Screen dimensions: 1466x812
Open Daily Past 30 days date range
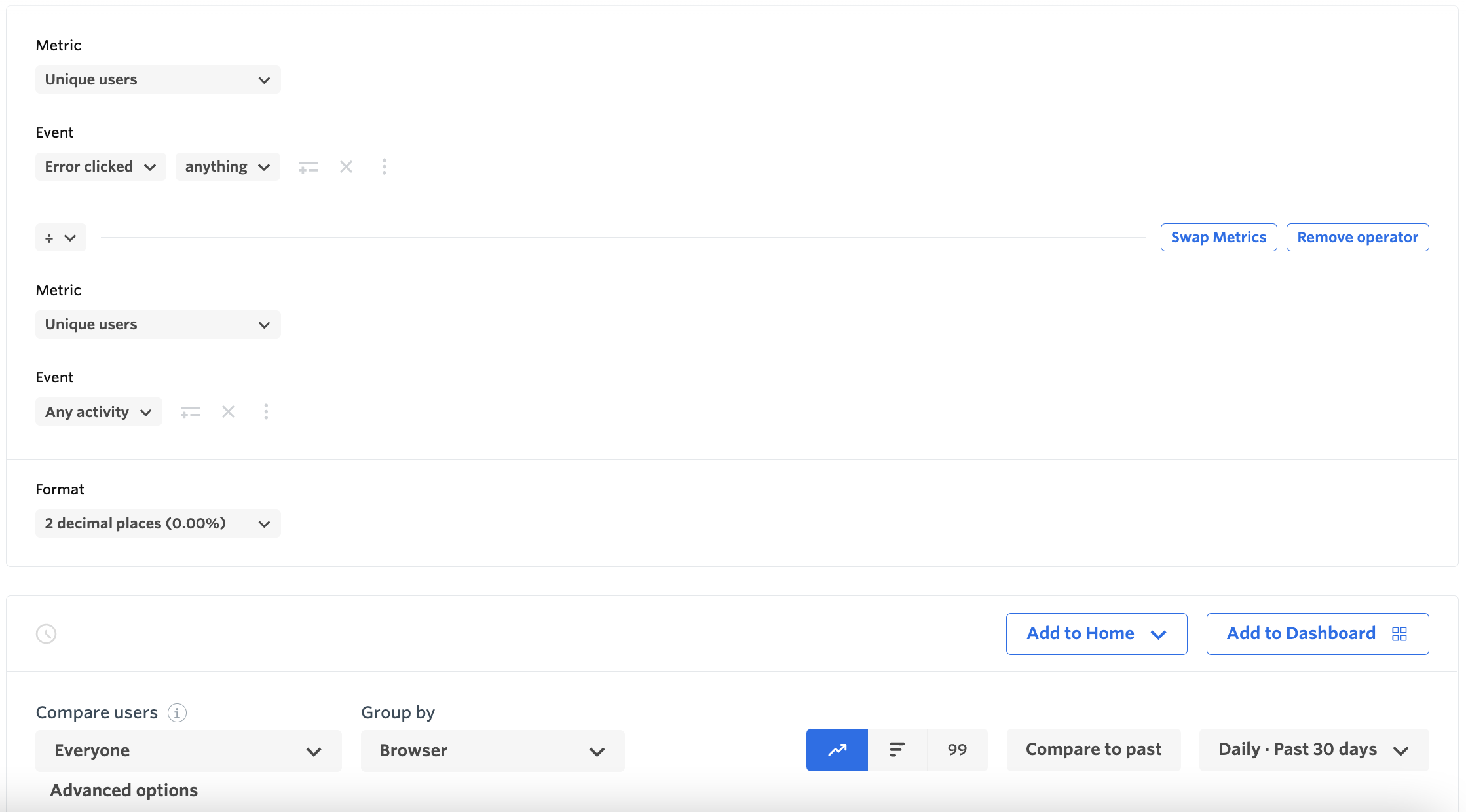1314,750
